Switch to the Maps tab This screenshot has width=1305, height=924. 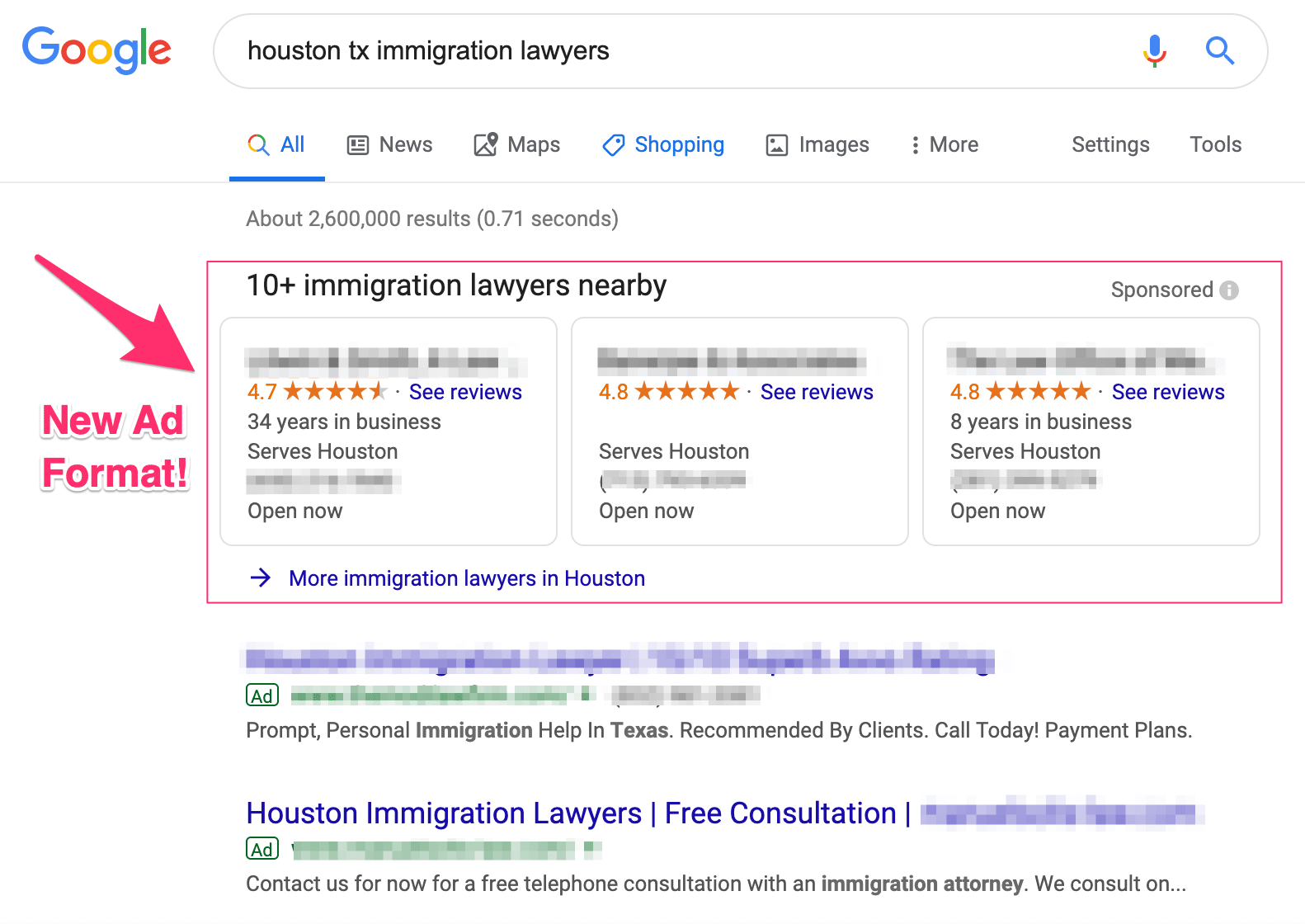(517, 145)
